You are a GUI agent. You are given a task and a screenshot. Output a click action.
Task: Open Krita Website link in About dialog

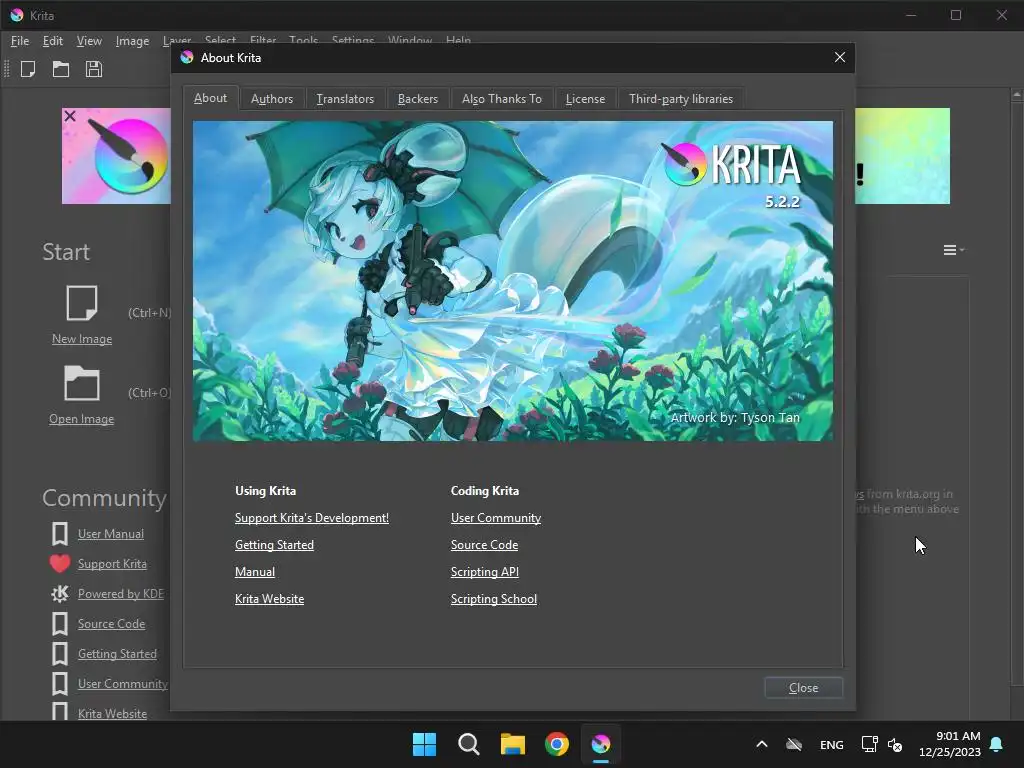(269, 599)
